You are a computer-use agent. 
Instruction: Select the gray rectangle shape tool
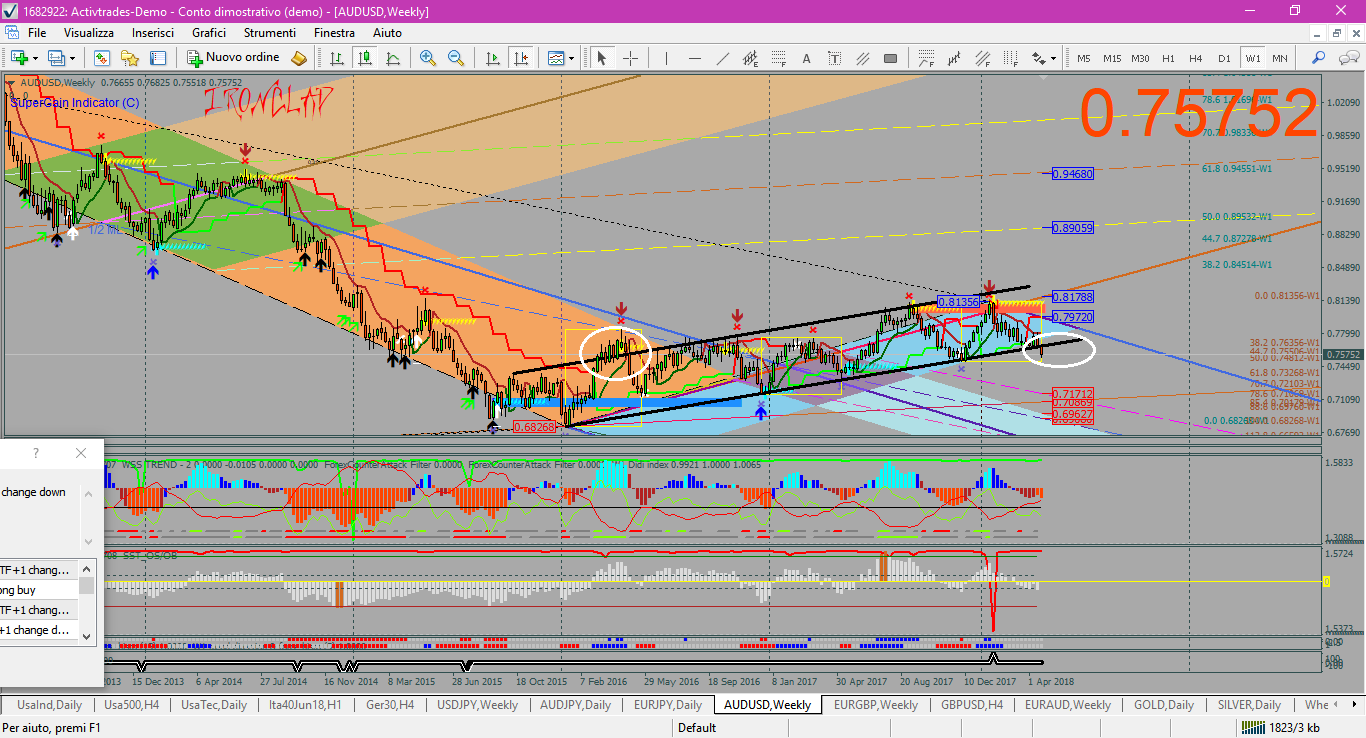(891, 58)
